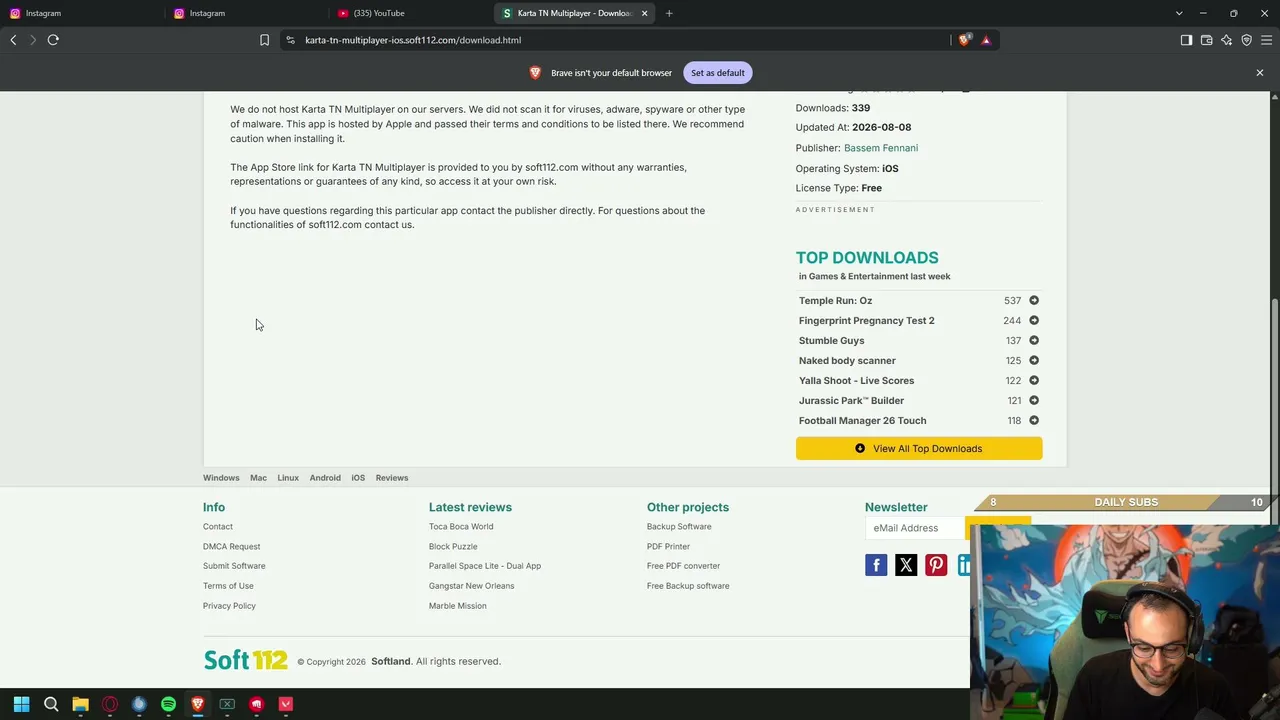Viewport: 1280px width, 720px height.
Task: Switch to the YouTube tab
Action: (410, 13)
